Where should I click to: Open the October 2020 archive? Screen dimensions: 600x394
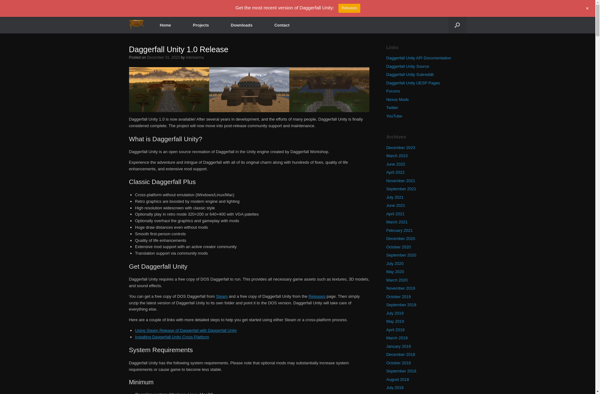[398, 247]
